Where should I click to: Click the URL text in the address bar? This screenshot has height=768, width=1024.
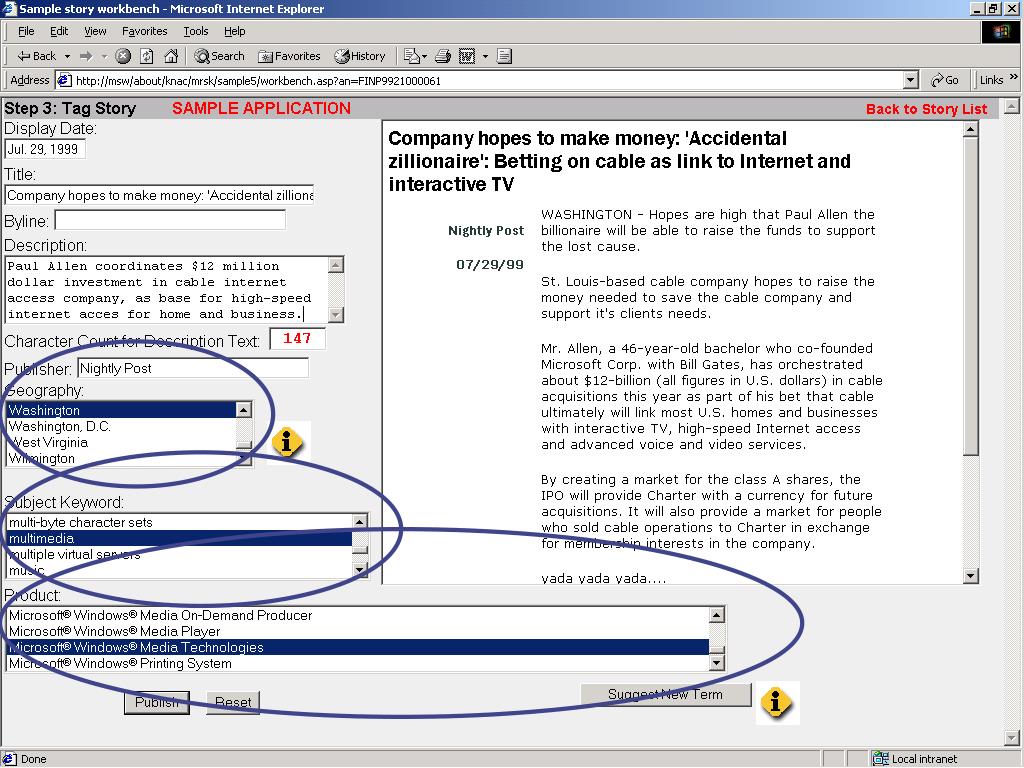click(258, 81)
